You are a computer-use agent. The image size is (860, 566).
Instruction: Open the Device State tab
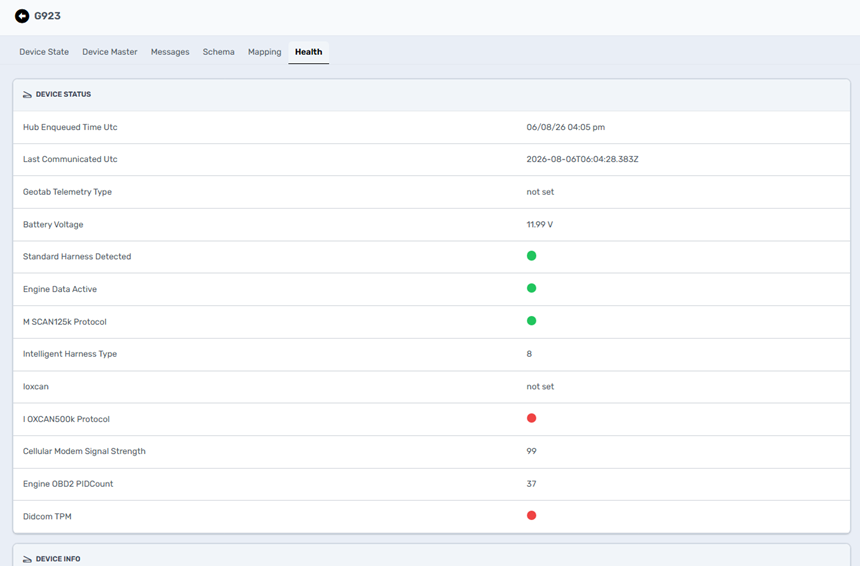click(44, 52)
